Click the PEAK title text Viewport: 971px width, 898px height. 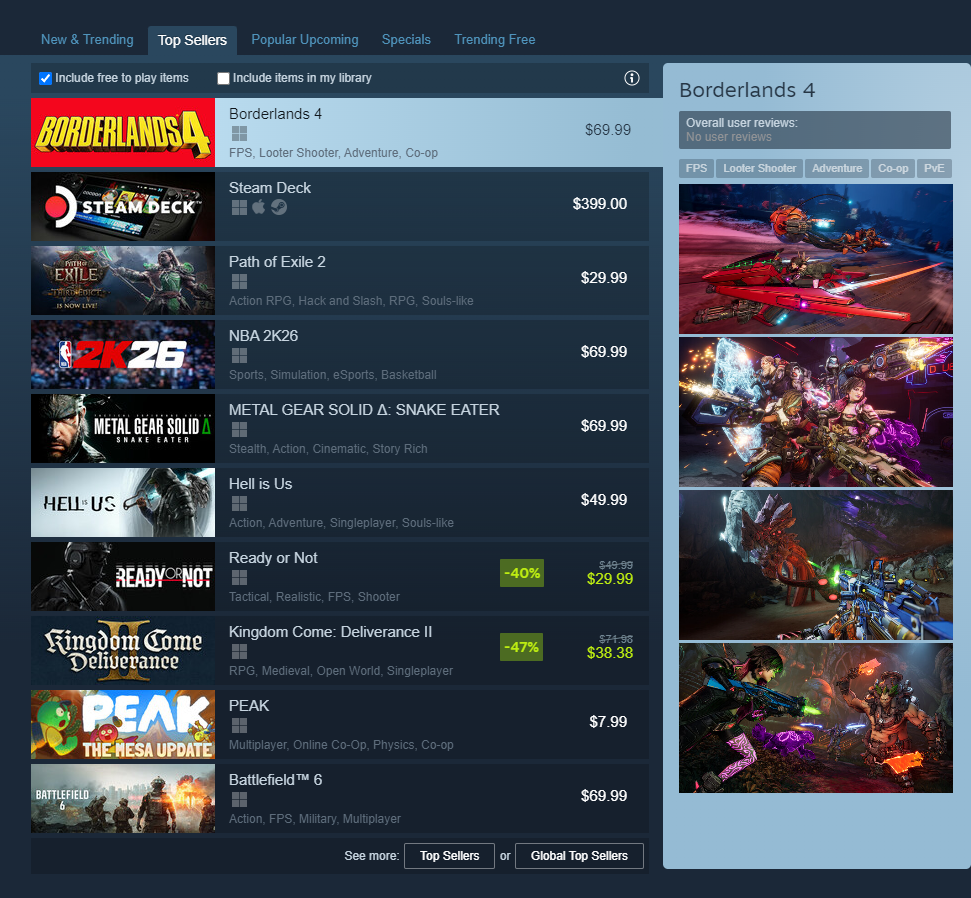(x=249, y=706)
